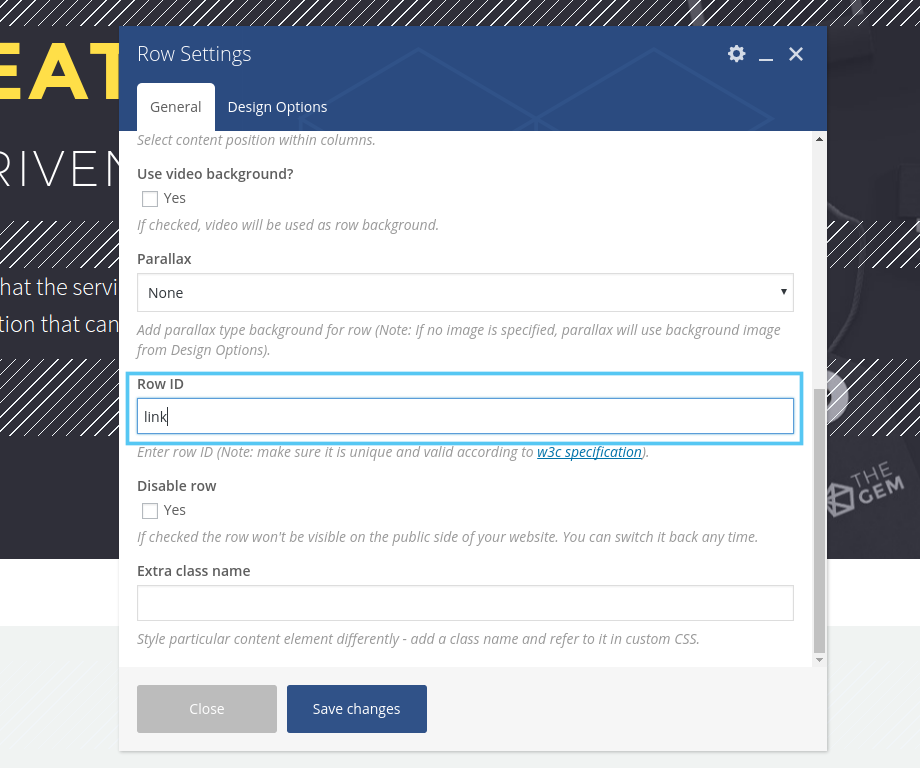
Task: Open the w3c specification link
Action: click(x=589, y=452)
